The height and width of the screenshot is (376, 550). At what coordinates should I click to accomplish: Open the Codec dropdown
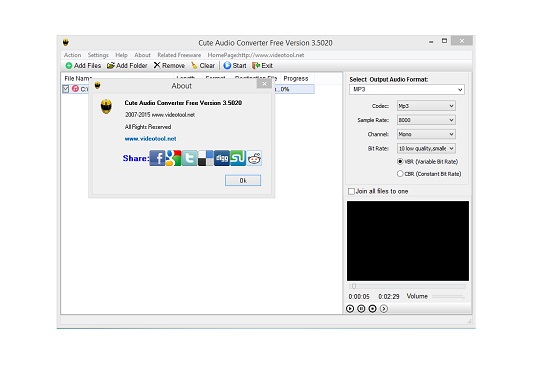pos(426,106)
